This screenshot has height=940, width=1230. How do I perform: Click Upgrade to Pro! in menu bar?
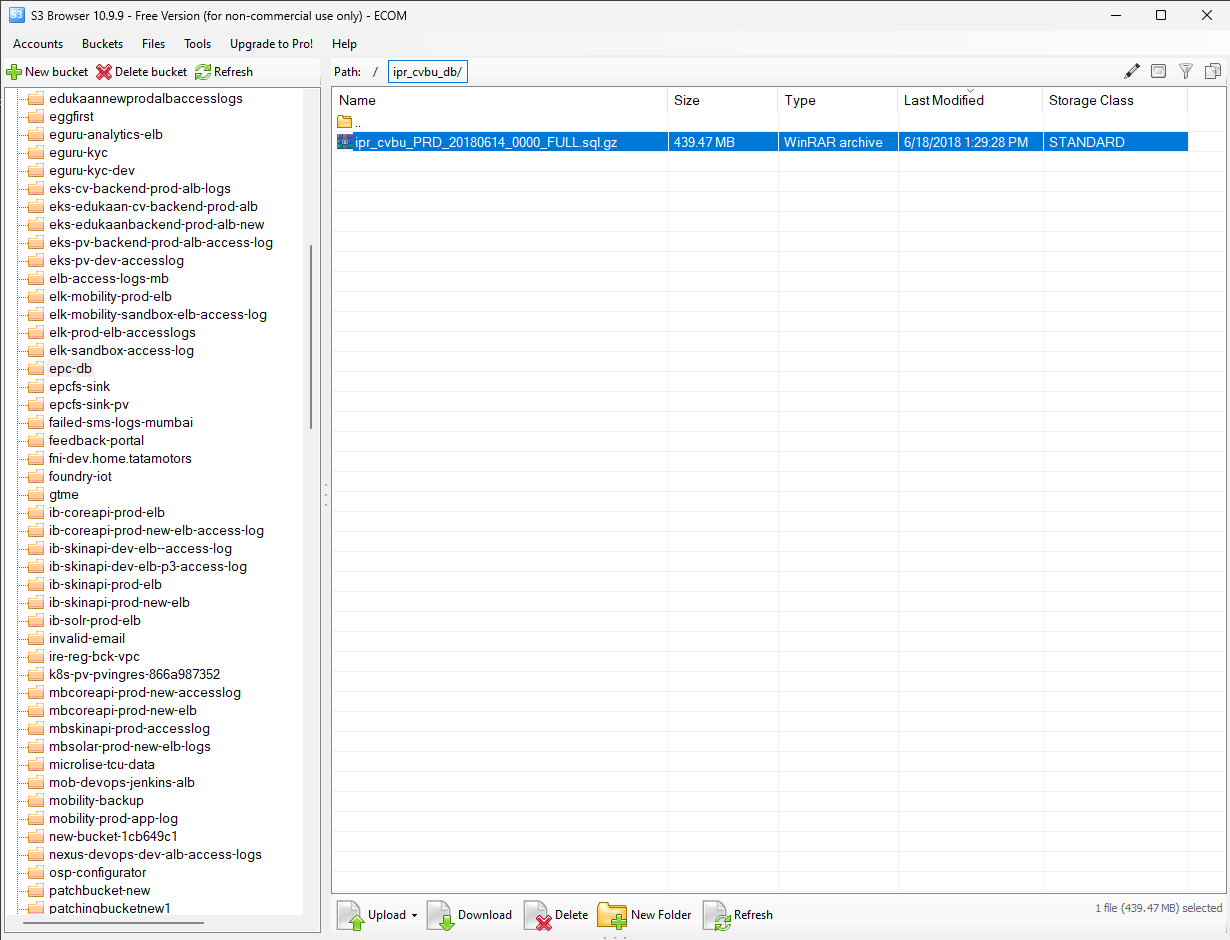pyautogui.click(x=271, y=44)
